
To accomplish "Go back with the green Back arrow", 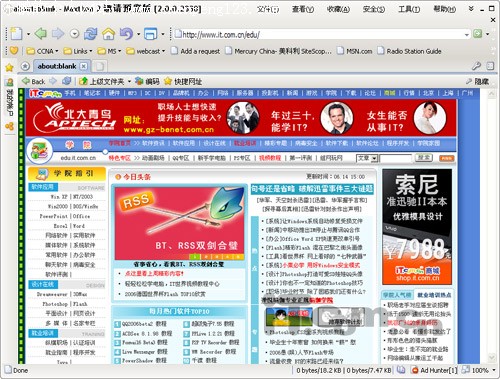I will pos(41,34).
